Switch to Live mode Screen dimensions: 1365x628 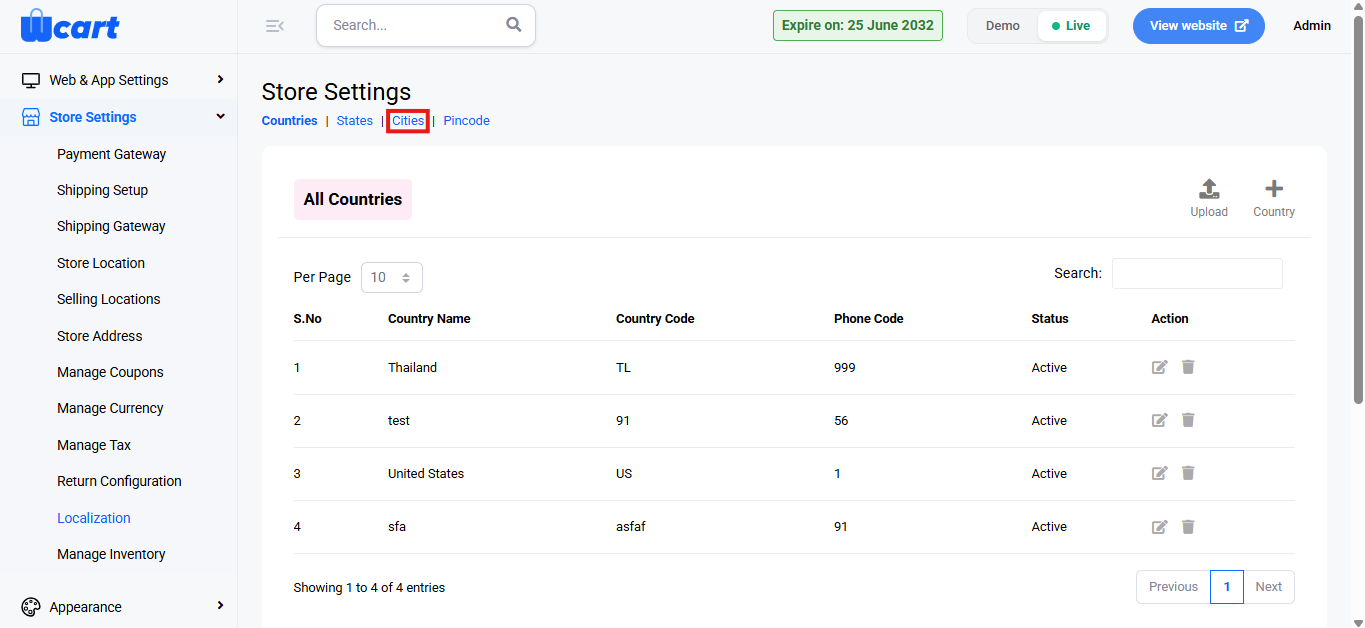[x=1072, y=26]
